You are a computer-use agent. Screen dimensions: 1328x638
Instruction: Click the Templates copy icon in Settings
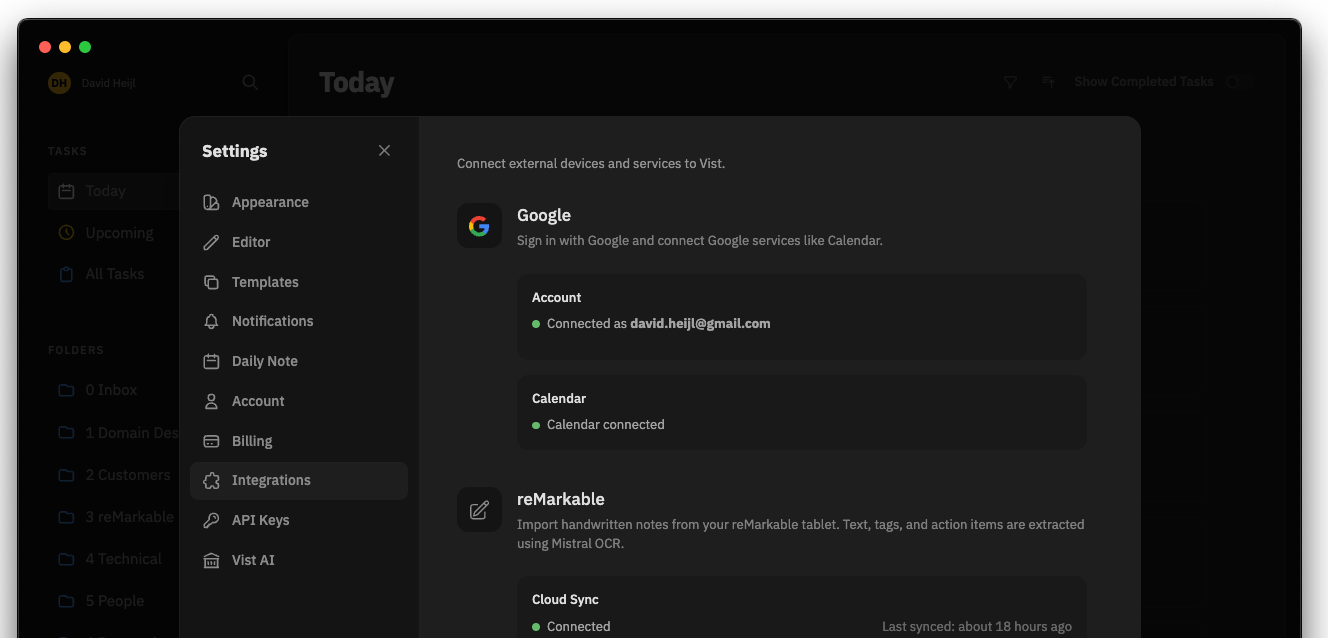click(211, 281)
